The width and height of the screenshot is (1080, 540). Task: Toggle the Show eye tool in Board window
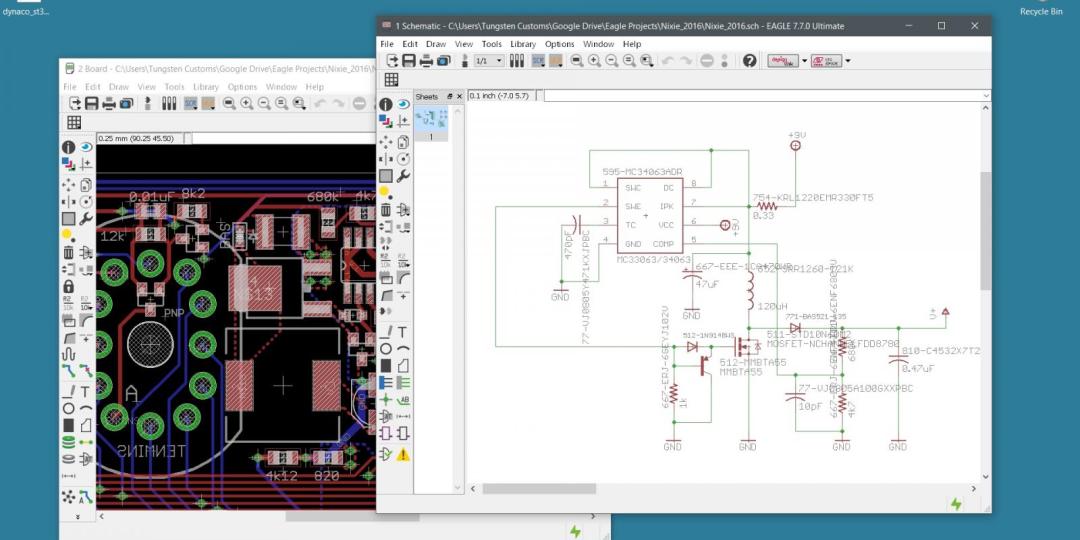pyautogui.click(x=85, y=147)
